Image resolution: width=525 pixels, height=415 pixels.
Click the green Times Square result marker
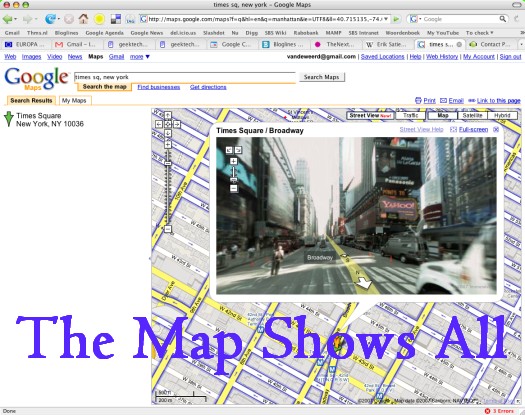(9, 119)
